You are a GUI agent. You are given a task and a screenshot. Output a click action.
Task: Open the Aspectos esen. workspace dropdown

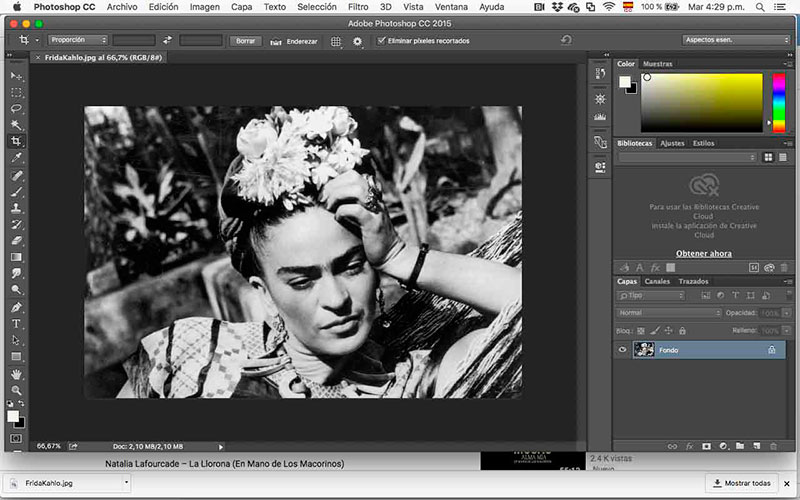(x=735, y=40)
